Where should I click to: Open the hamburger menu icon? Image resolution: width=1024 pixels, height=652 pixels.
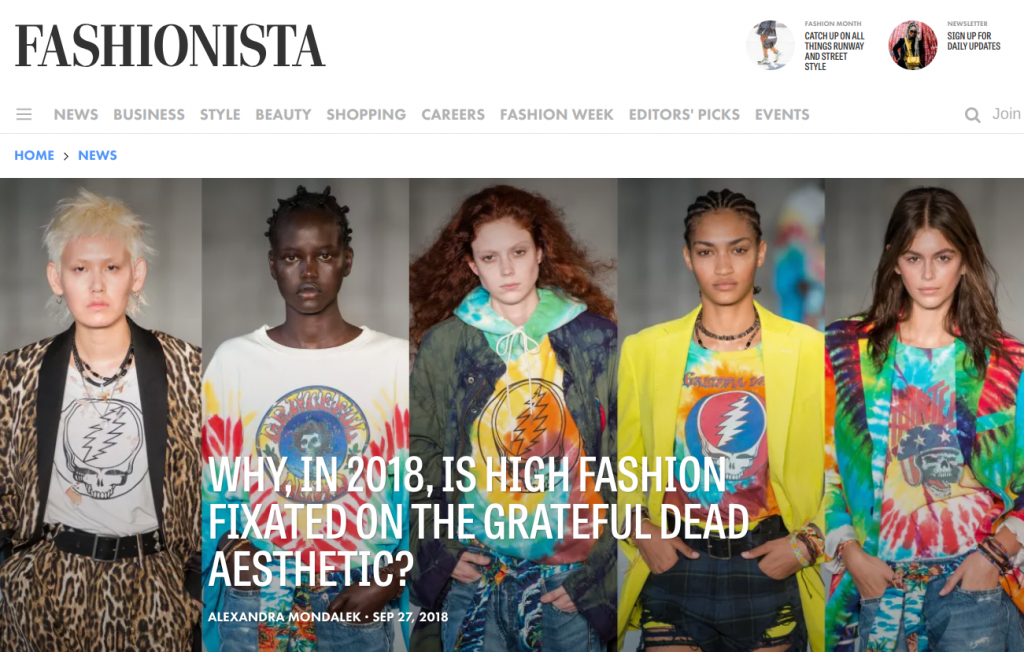click(24, 114)
